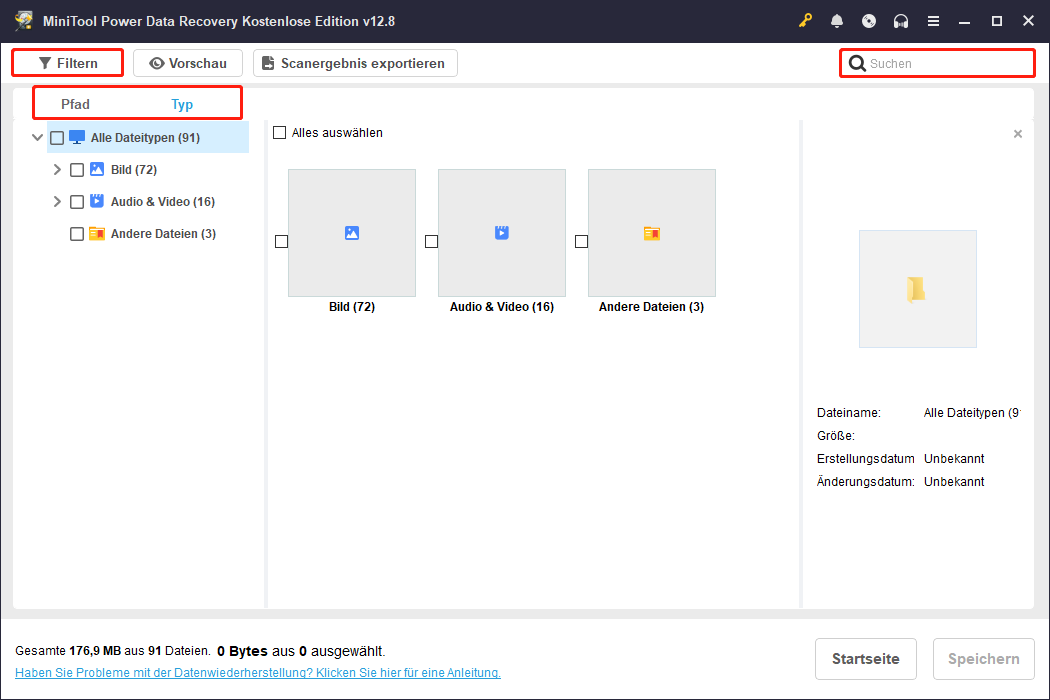Tick the Andere Dateien tree checkbox
1050x700 pixels.
click(77, 234)
